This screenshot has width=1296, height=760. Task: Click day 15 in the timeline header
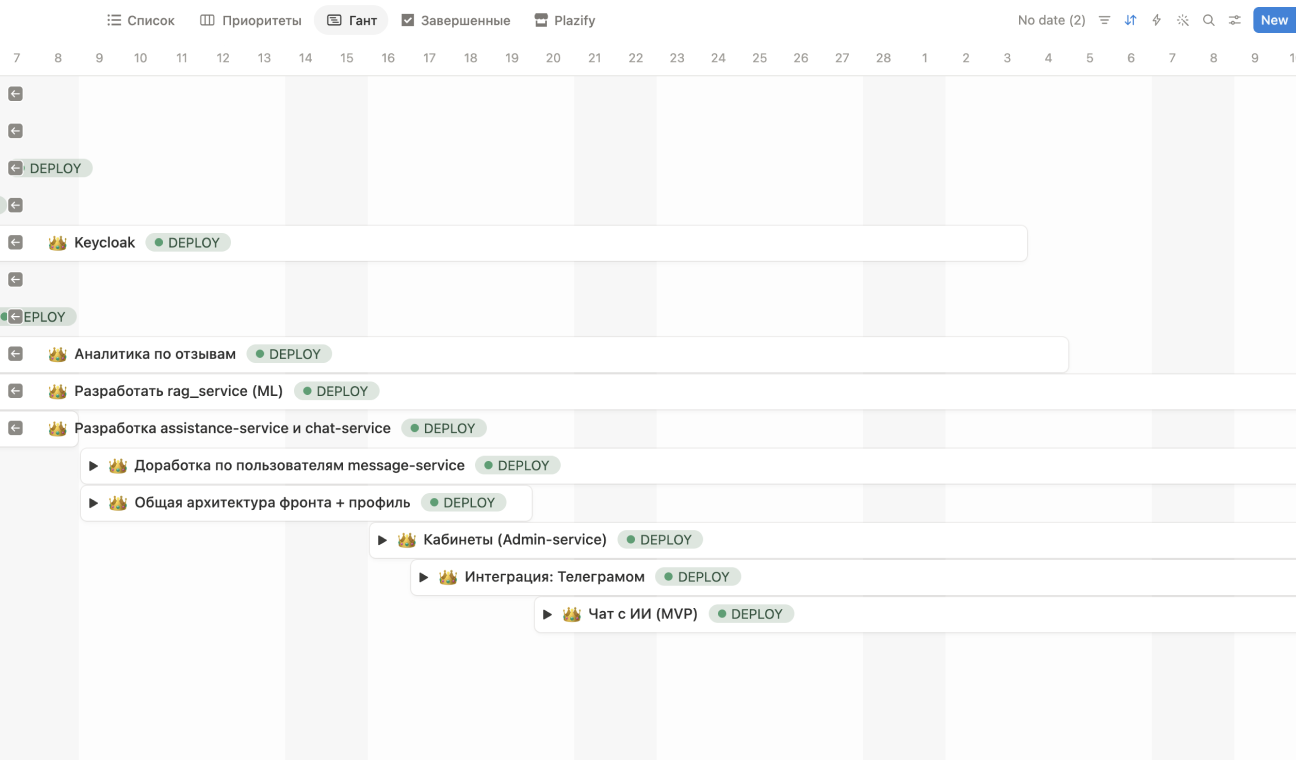click(347, 58)
